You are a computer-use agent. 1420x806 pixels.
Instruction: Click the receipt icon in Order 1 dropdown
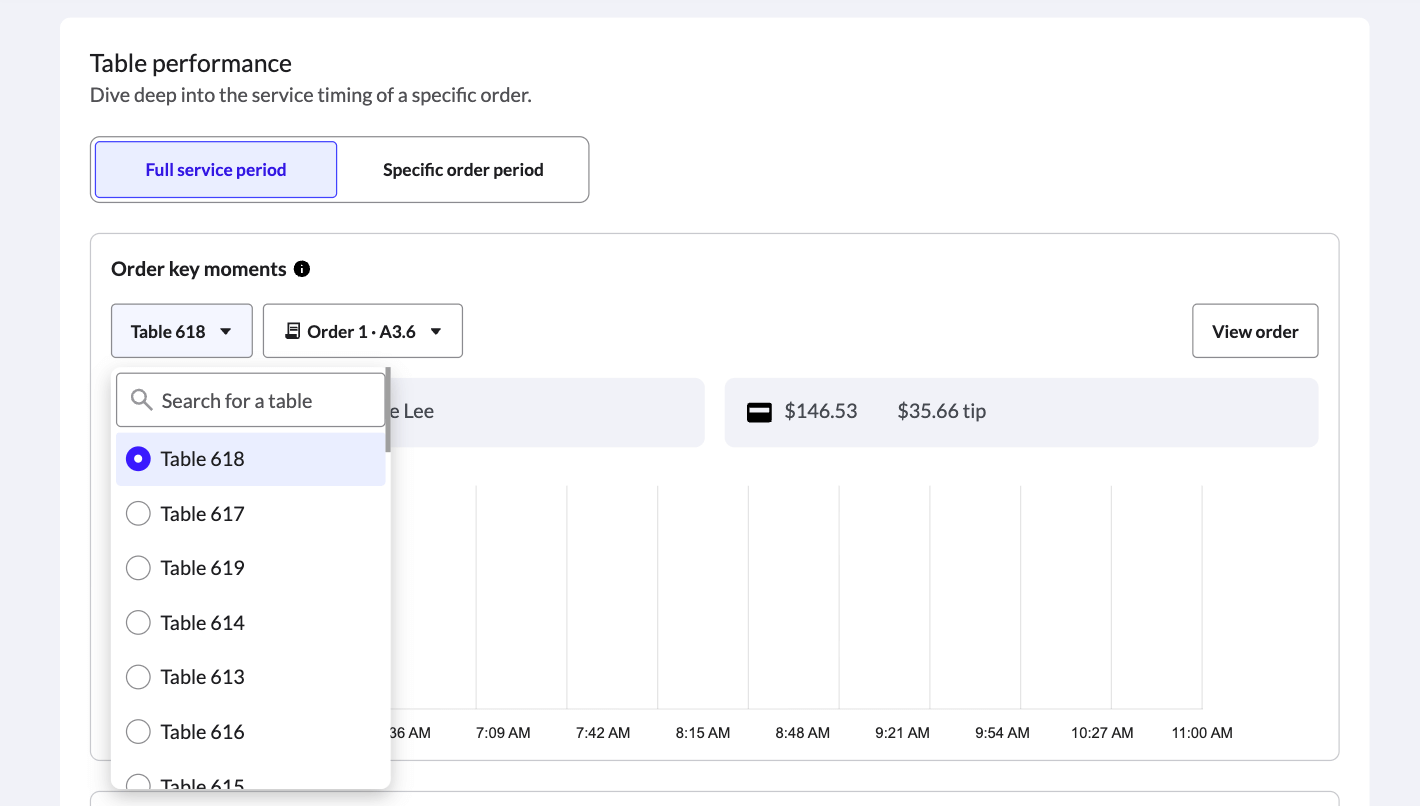coord(292,331)
